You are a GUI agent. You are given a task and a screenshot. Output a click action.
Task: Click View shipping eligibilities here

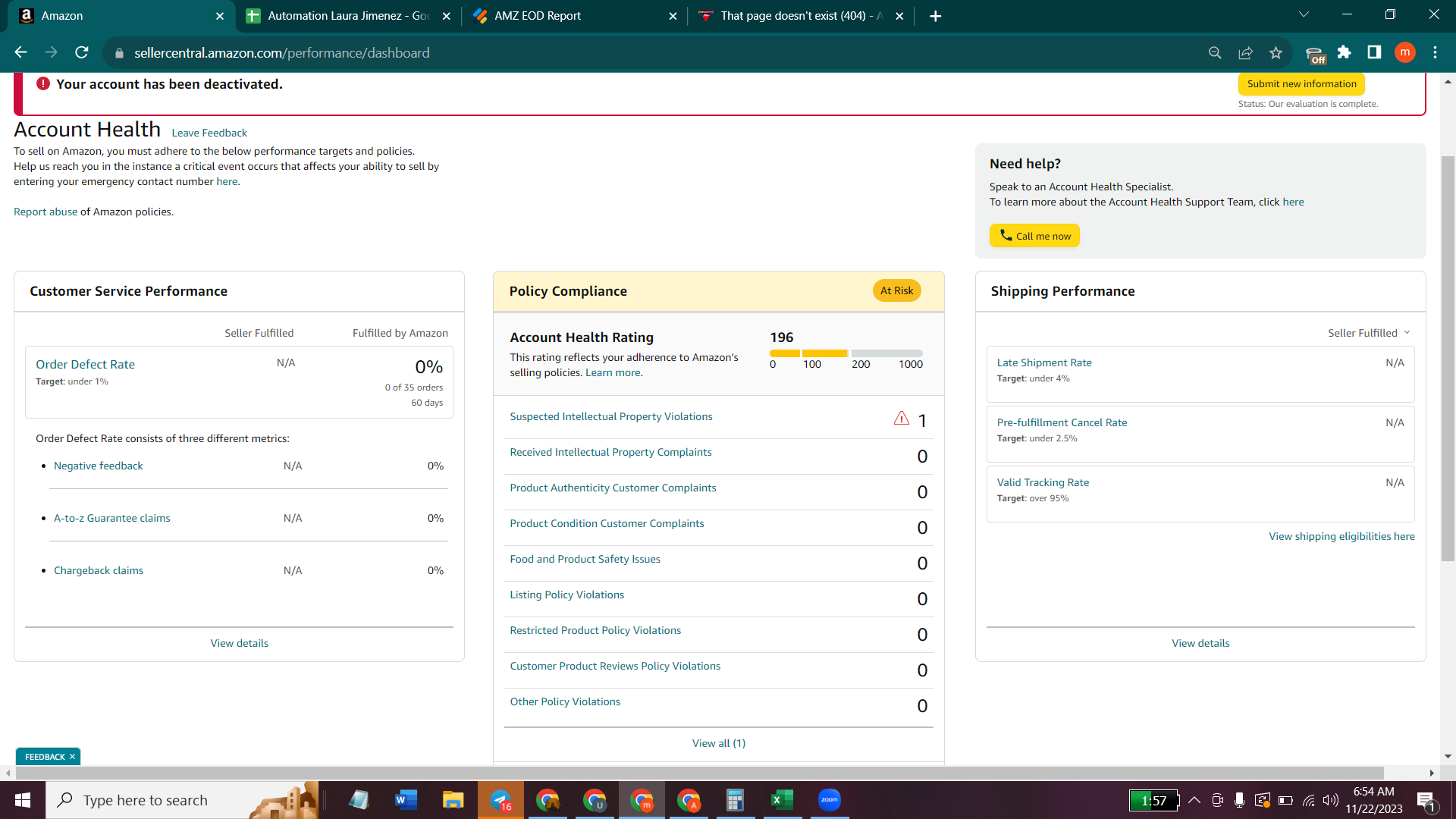pyautogui.click(x=1341, y=536)
